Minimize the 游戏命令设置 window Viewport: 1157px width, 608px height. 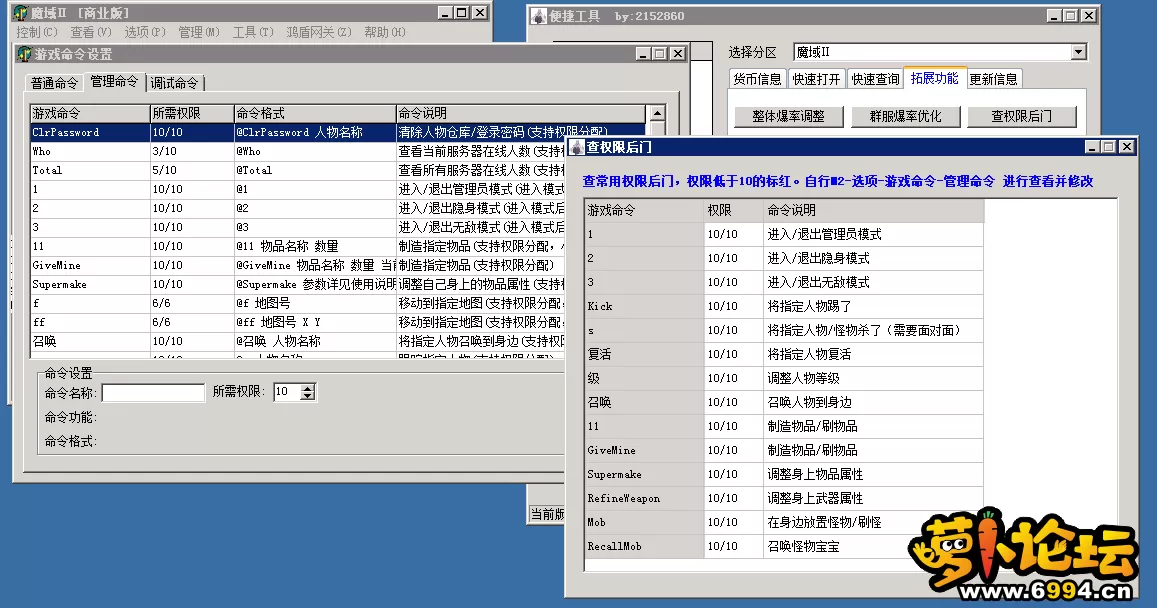coord(643,54)
